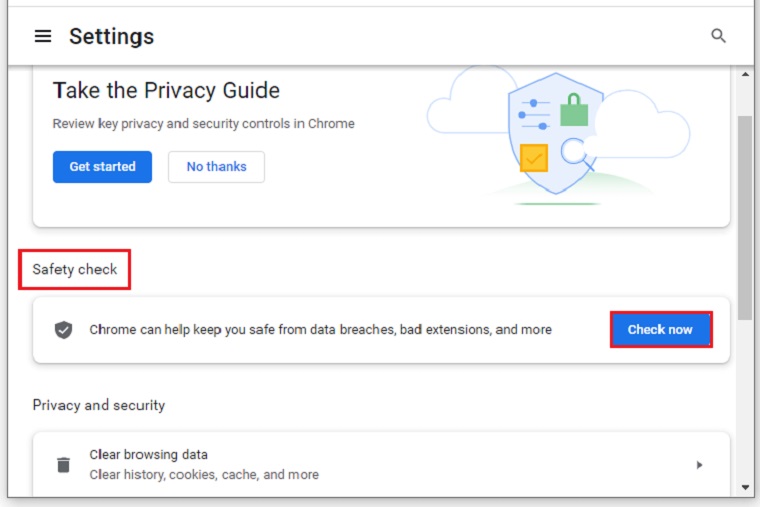
Task: Click the yellow checkmark box in the illustration
Action: 534,158
